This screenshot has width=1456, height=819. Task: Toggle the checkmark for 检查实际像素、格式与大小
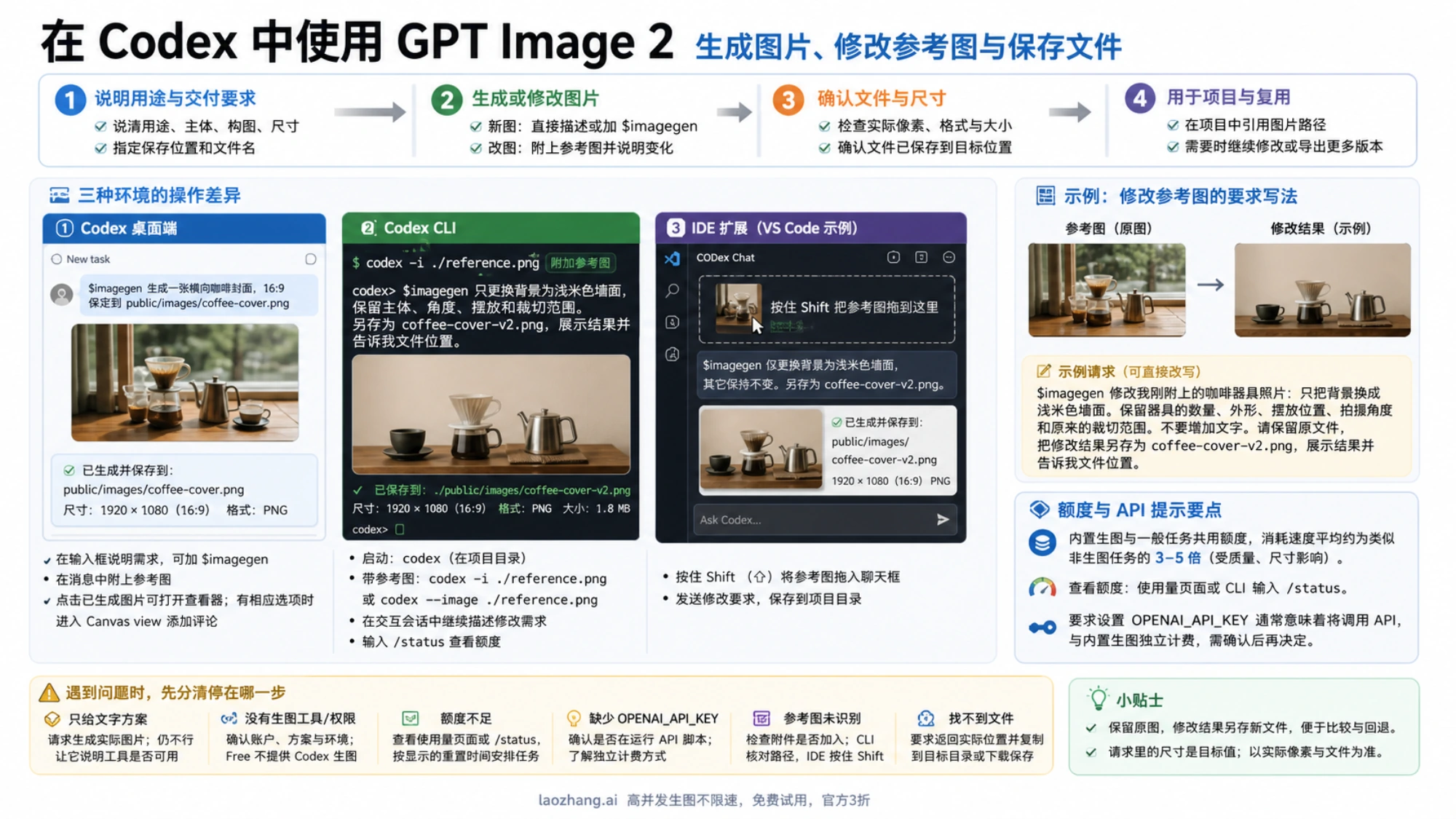point(824,126)
